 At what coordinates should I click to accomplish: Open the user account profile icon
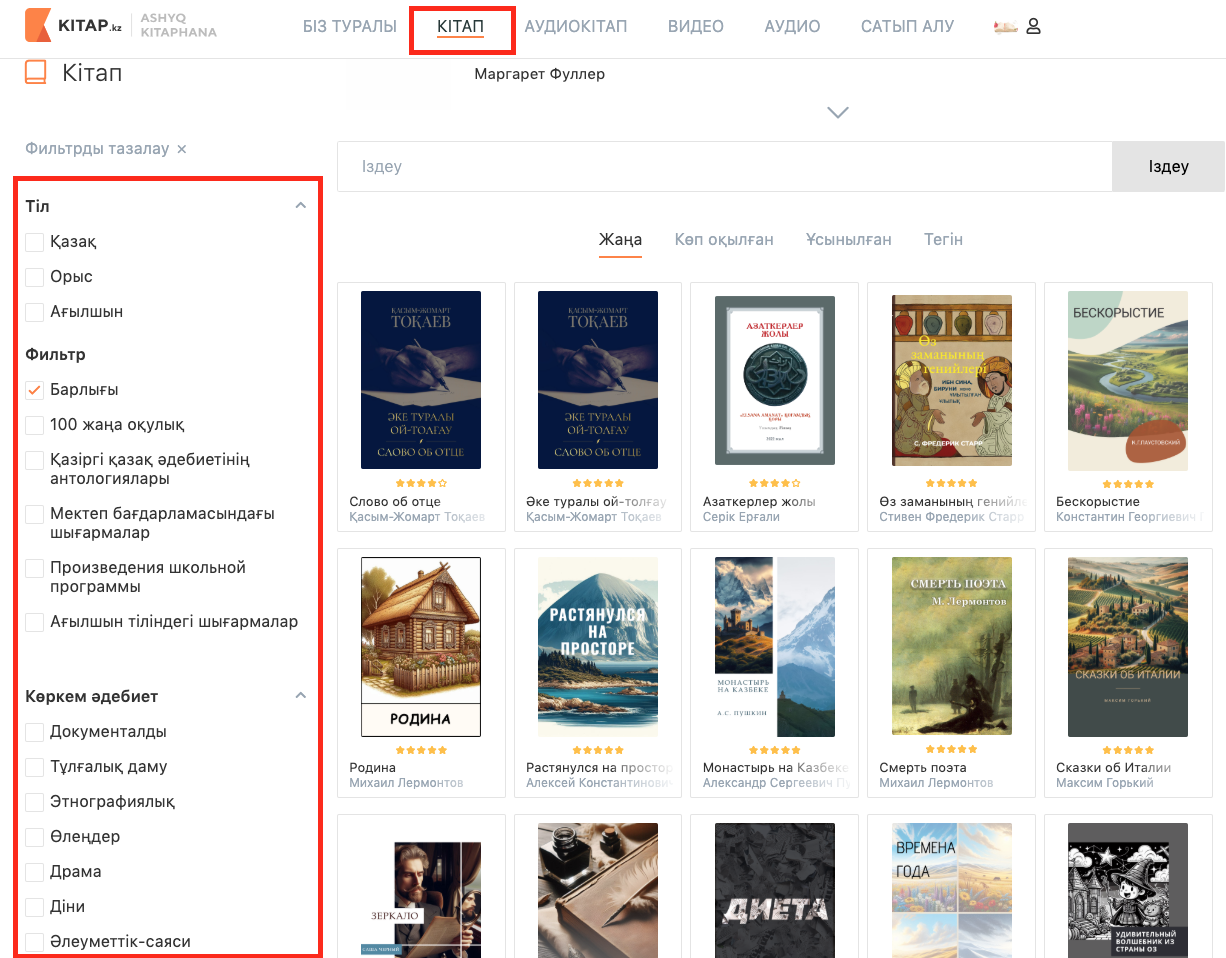(x=1034, y=27)
